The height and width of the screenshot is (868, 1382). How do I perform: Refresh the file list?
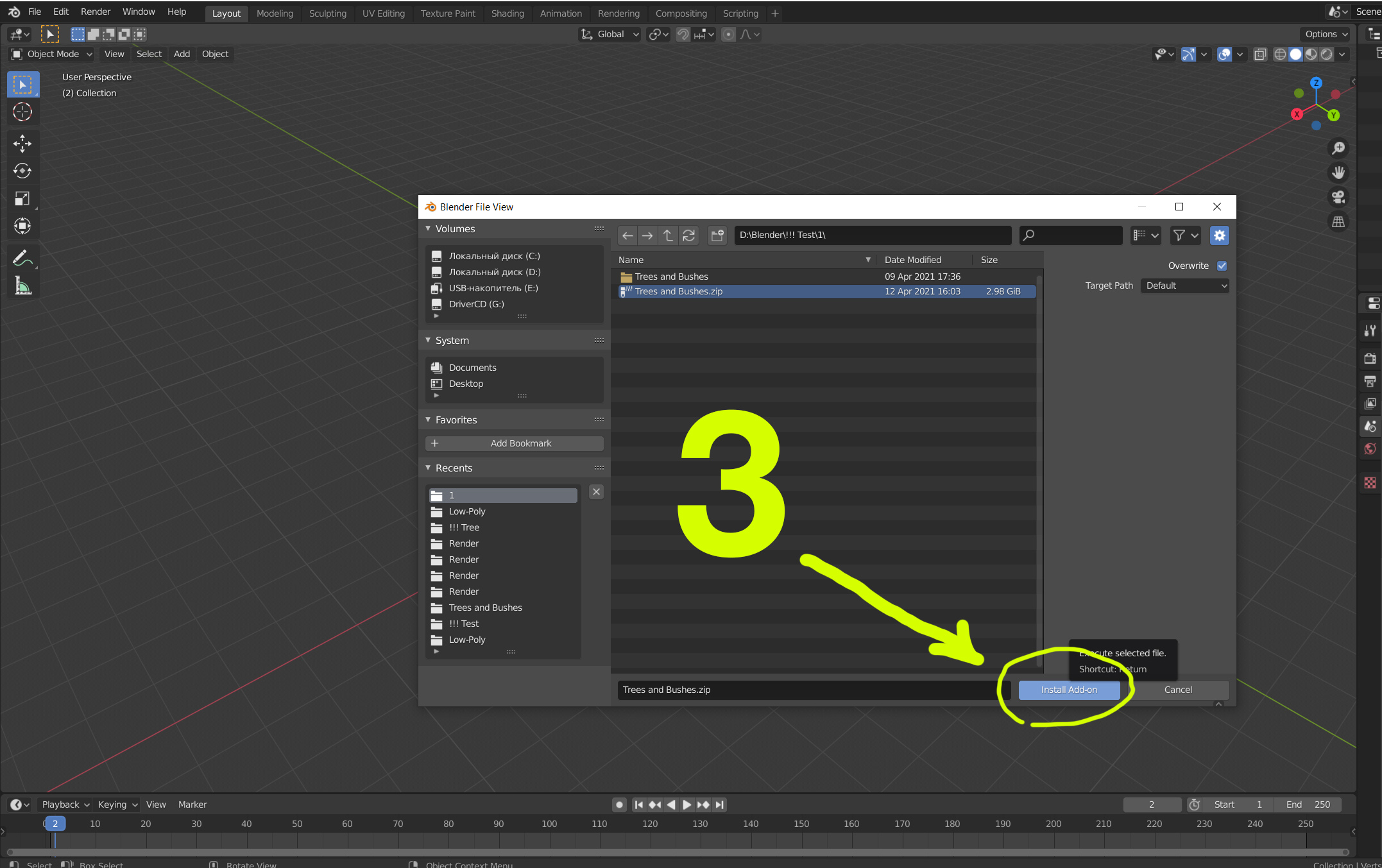click(x=689, y=235)
